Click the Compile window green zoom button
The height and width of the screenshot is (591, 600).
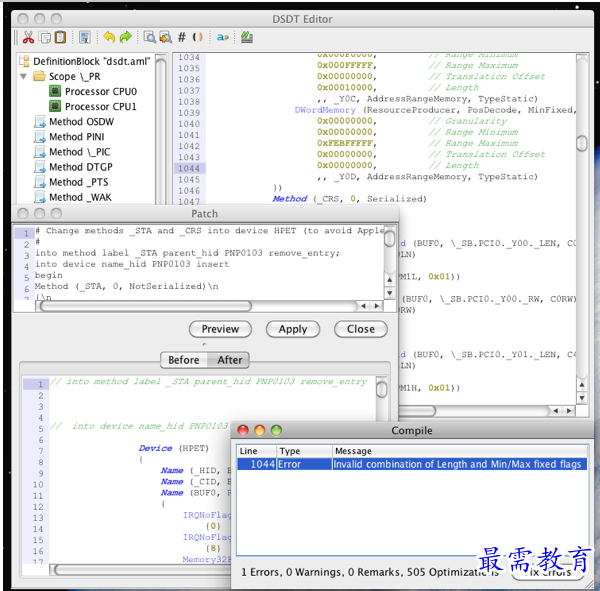pos(276,430)
